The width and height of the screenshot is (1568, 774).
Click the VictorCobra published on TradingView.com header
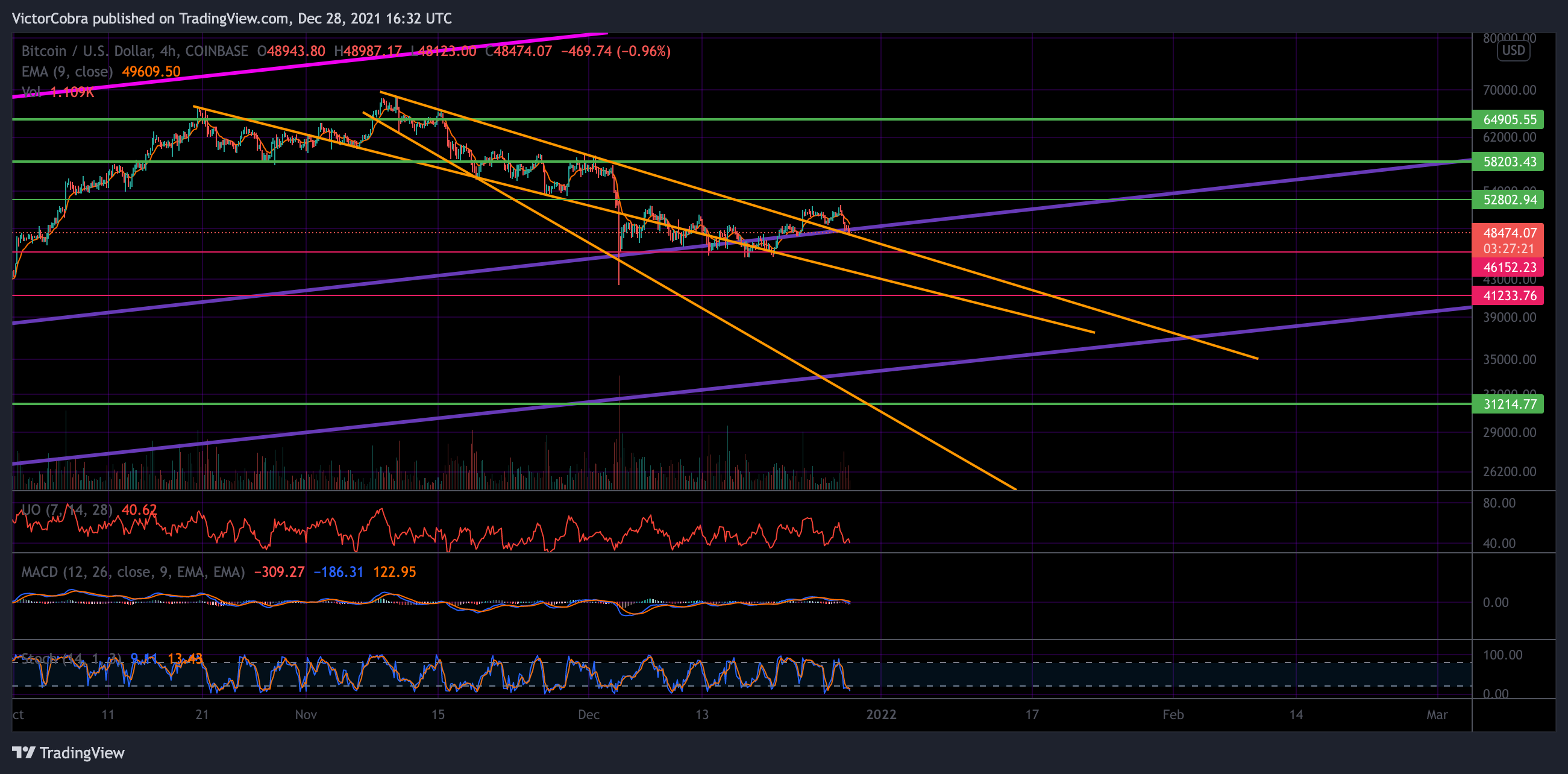231,19
